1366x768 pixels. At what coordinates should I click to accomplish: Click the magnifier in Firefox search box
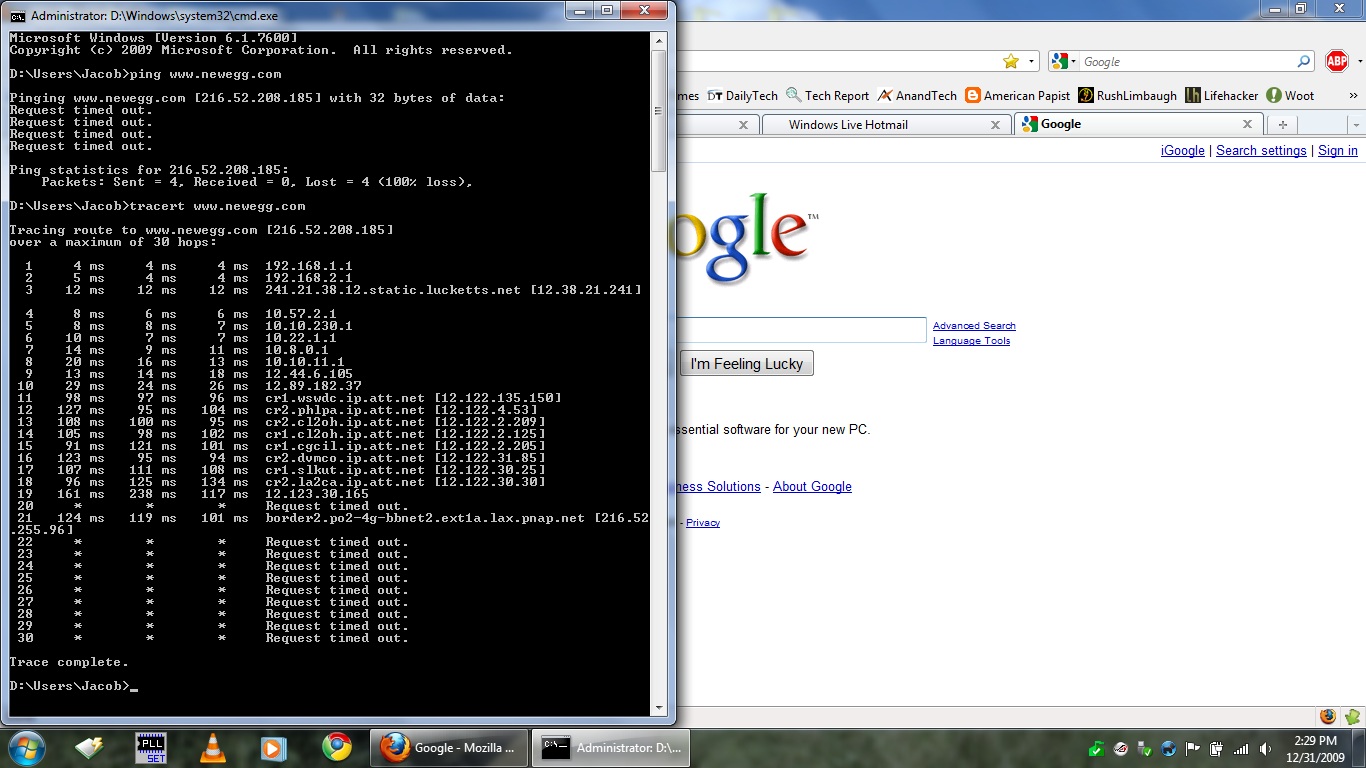[1303, 62]
